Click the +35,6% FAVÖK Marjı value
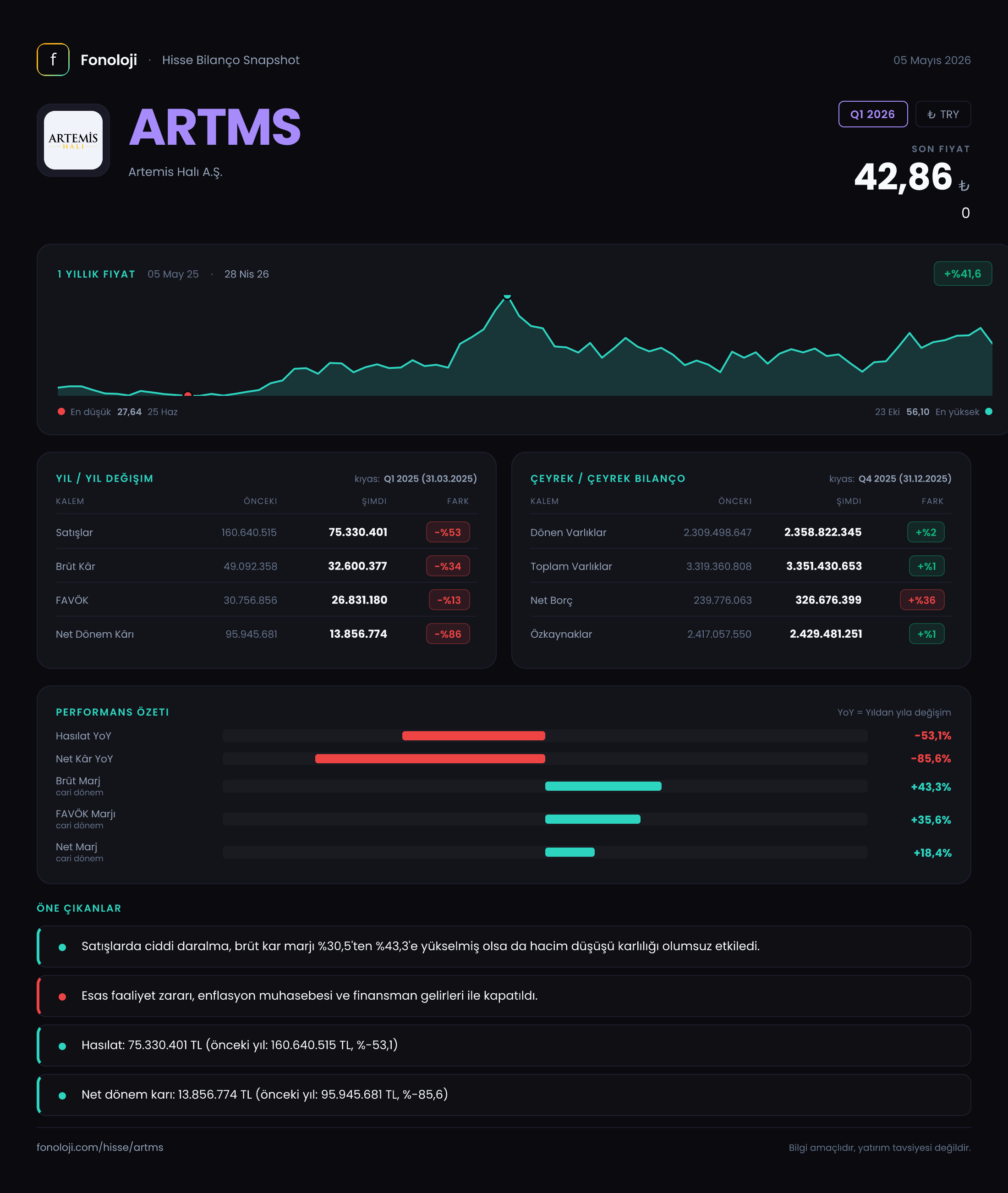This screenshot has width=1008, height=1193. (x=931, y=821)
